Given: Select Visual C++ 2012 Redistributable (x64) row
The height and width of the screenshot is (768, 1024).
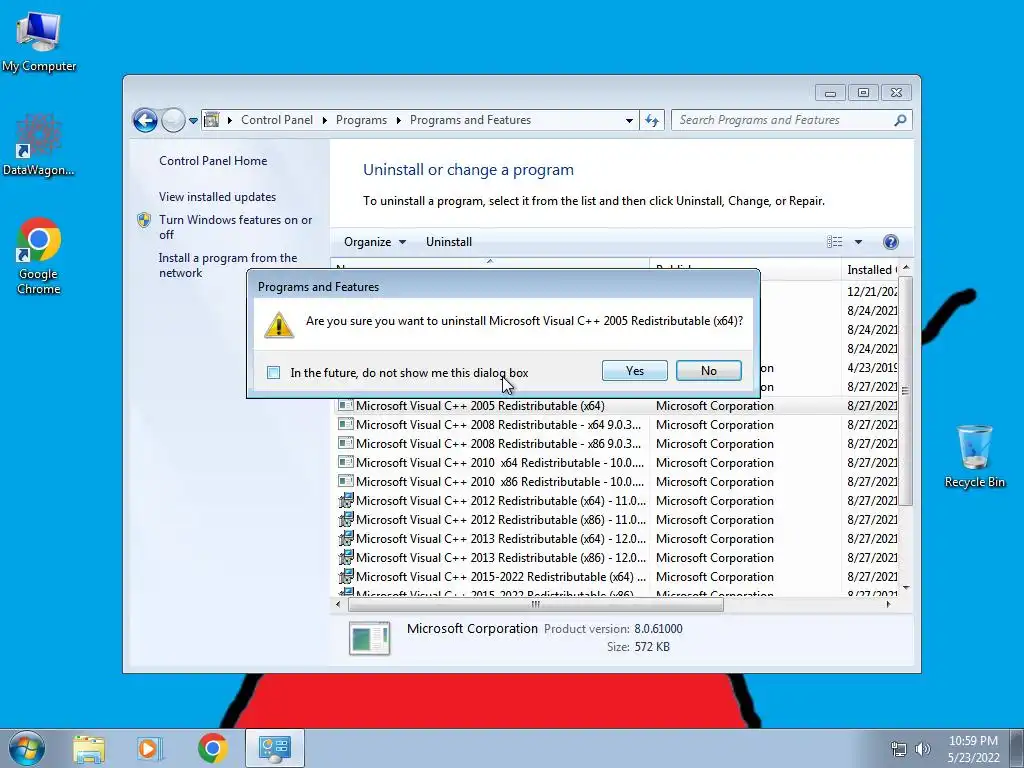Looking at the screenshot, I should click(616, 500).
